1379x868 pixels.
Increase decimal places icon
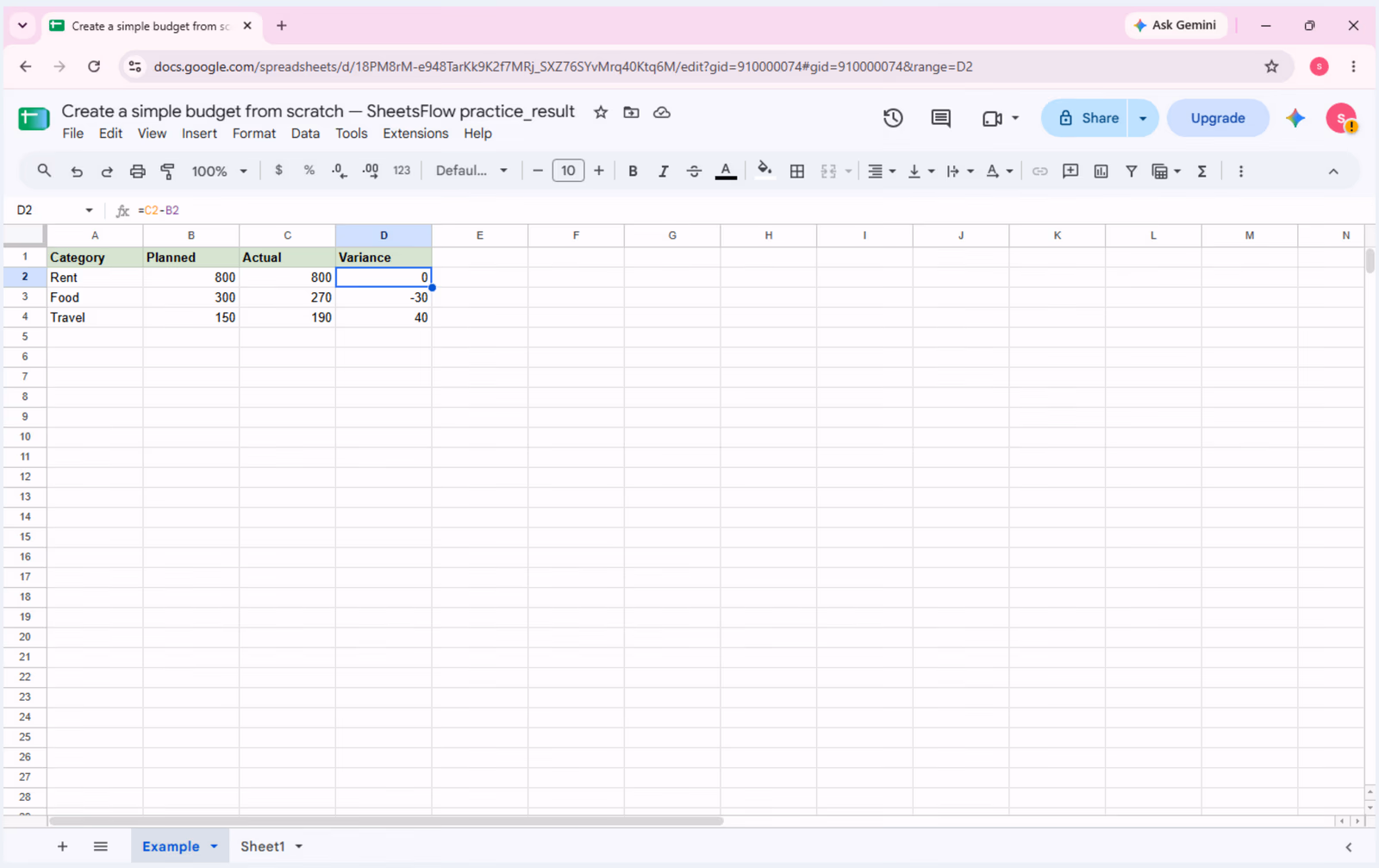click(x=371, y=171)
